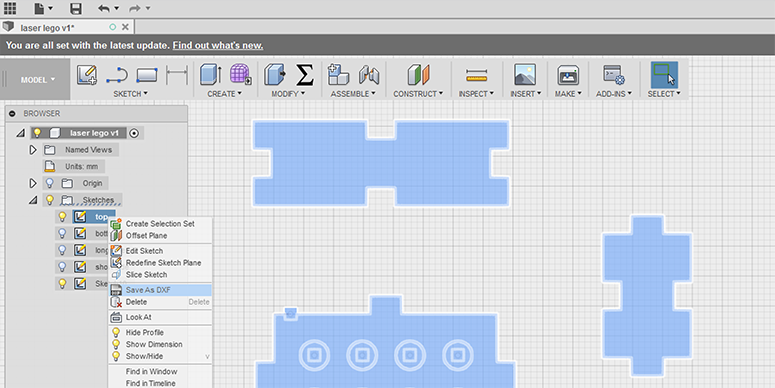Image resolution: width=775 pixels, height=388 pixels.
Task: Choose Find in Window from context menu
Action: tap(160, 372)
